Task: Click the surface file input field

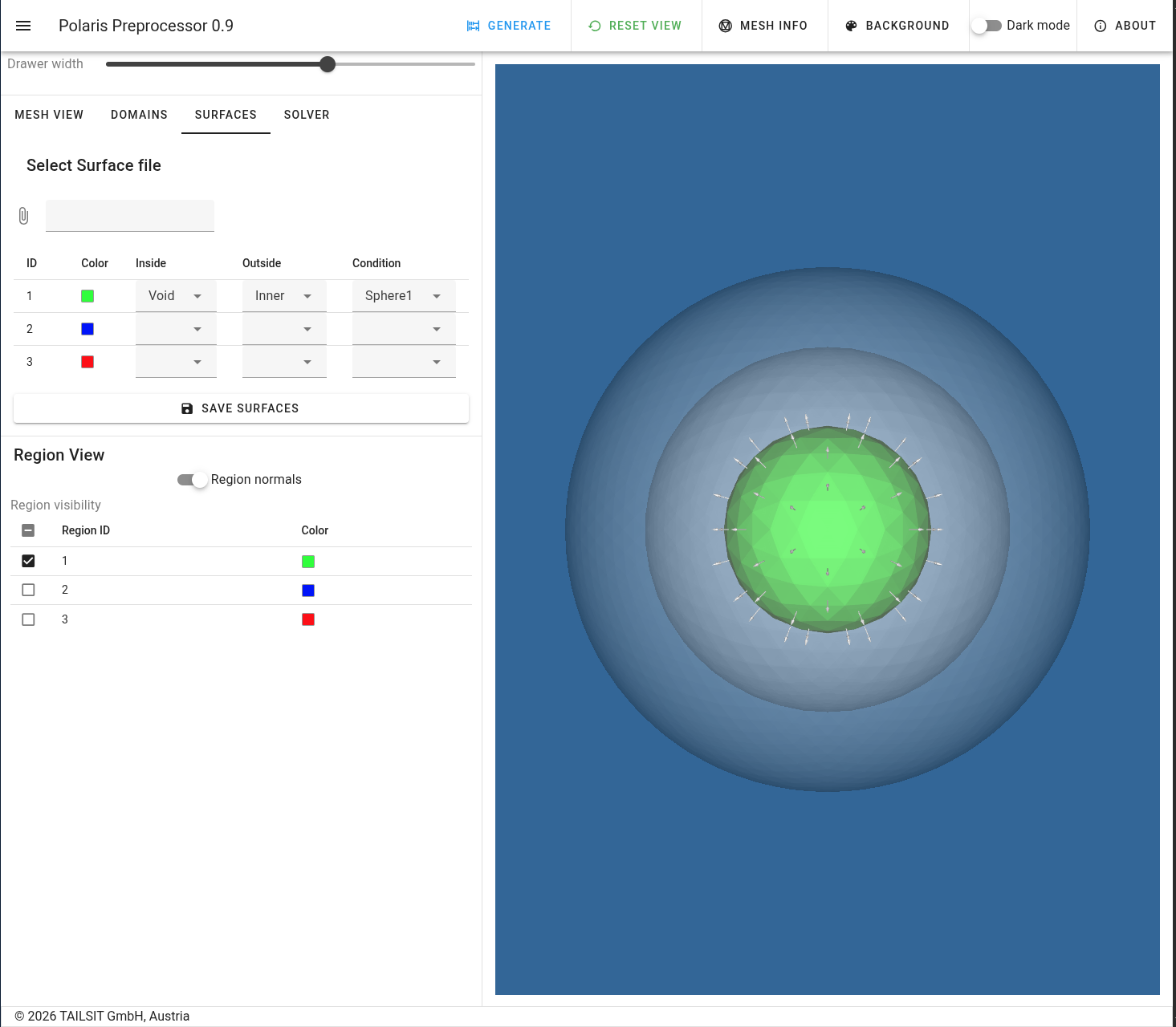Action: 130,216
